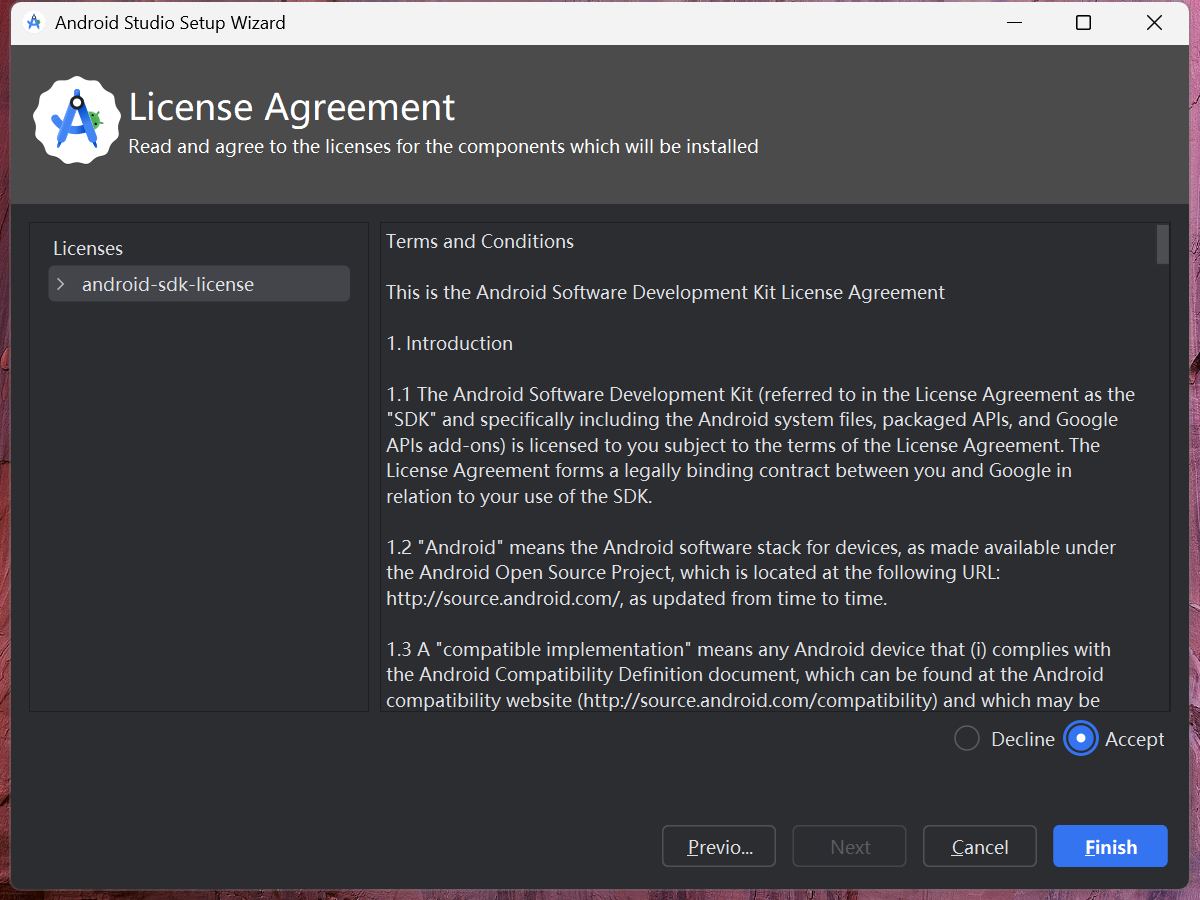This screenshot has width=1200, height=900.
Task: Maximize the Setup Wizard window
Action: coord(1083,22)
